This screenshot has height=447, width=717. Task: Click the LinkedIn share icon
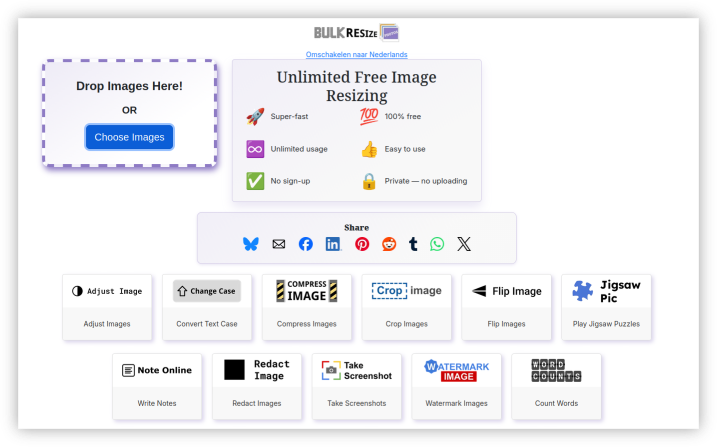click(x=333, y=244)
